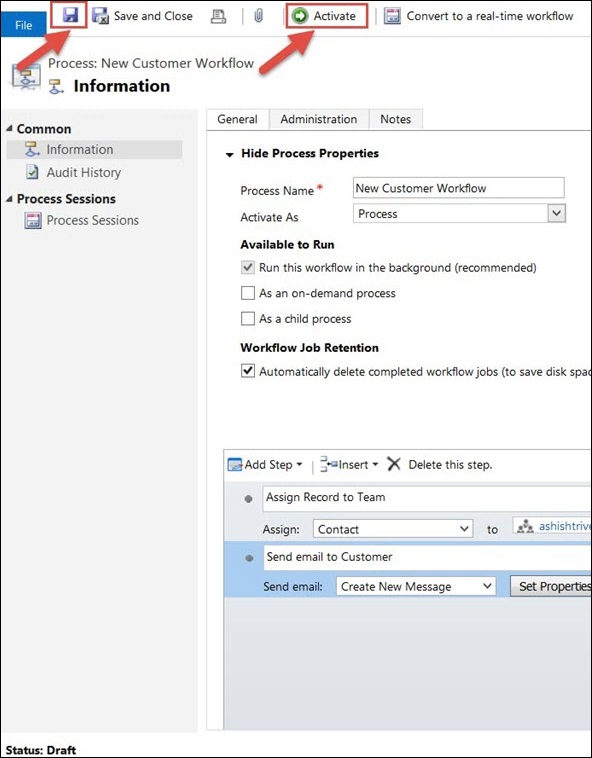Click the green Activate arrow icon
This screenshot has height=758, width=592.
point(300,16)
